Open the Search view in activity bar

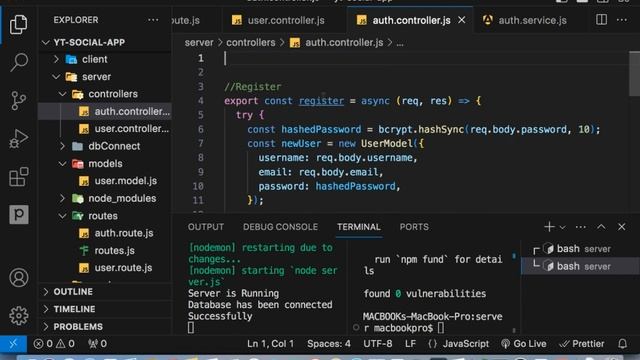18,62
